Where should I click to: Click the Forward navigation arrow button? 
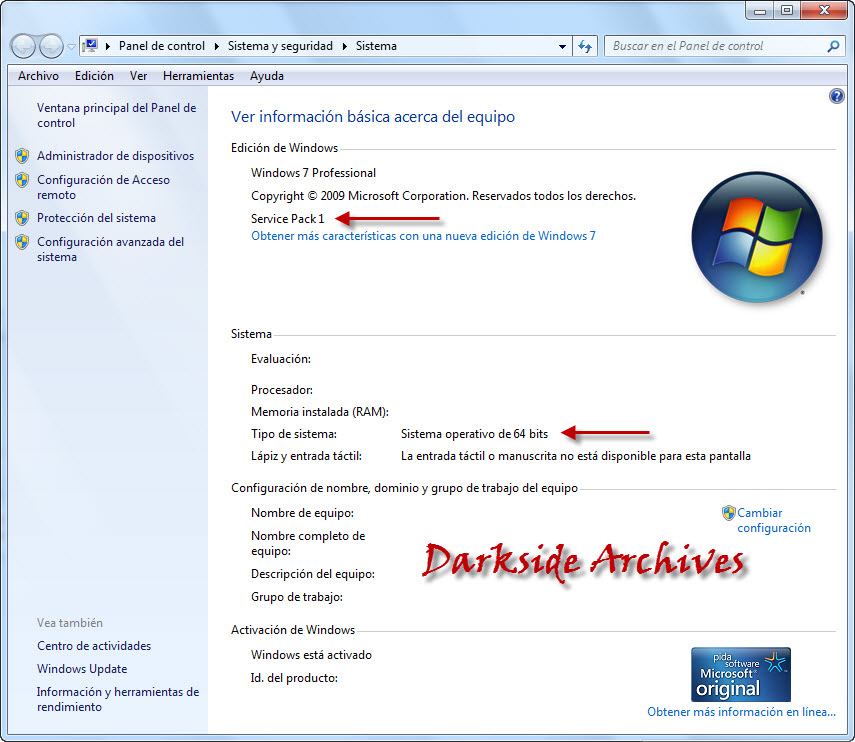point(52,46)
